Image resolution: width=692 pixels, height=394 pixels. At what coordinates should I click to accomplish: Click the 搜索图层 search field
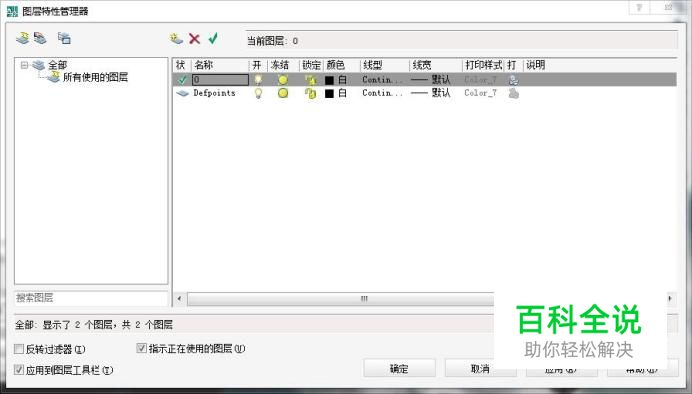pos(91,298)
